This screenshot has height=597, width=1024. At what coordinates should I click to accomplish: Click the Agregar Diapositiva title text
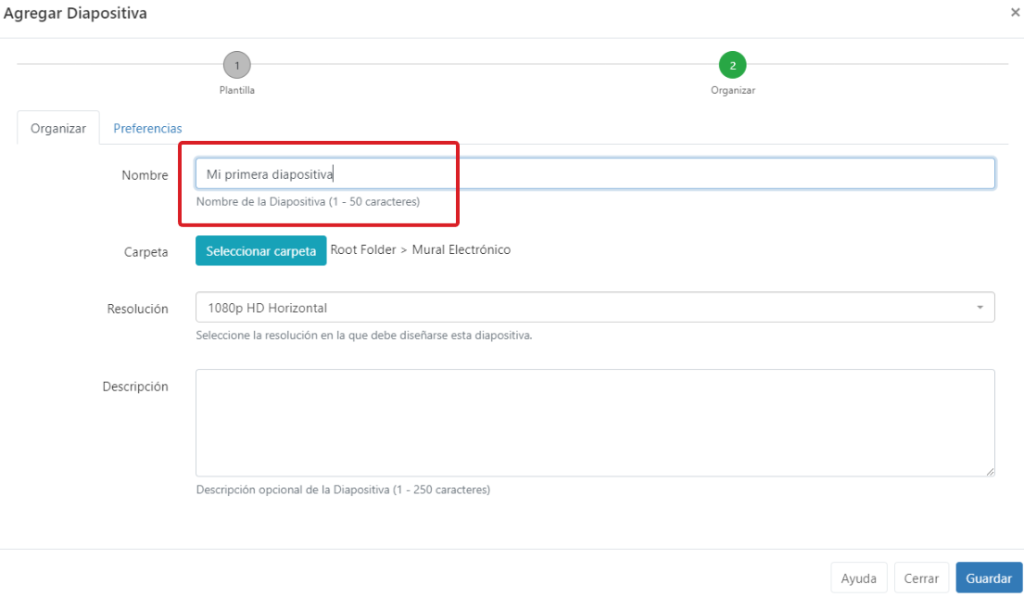tap(75, 13)
